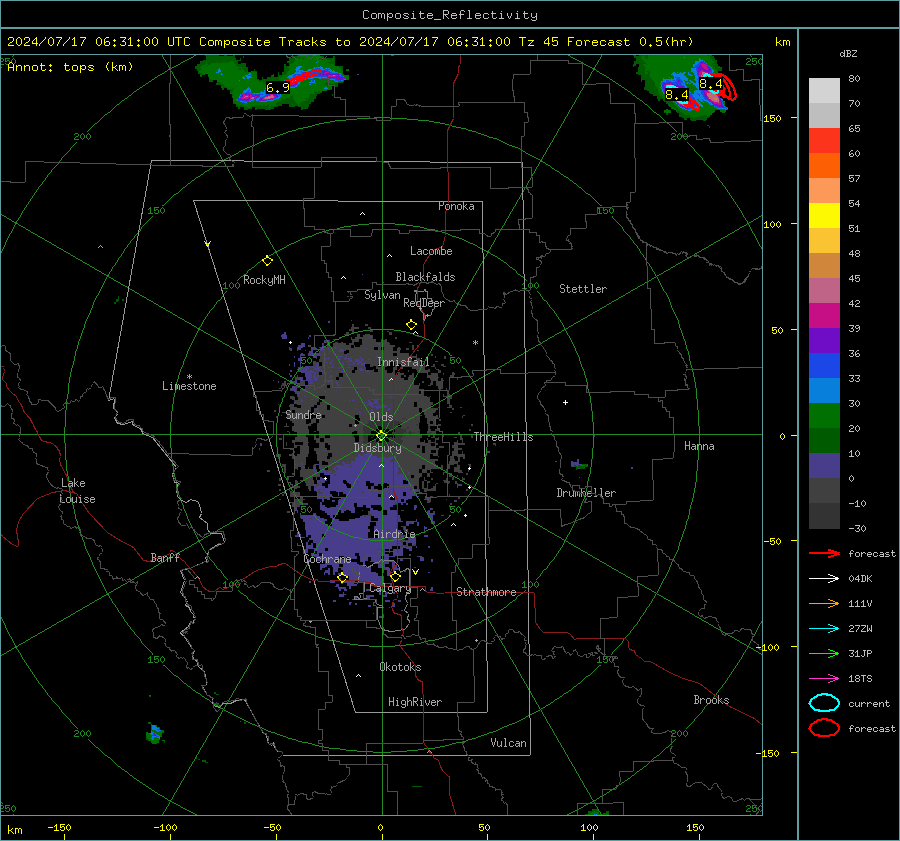Click the magenta 42-39 dBZ color swatch

pos(824,316)
